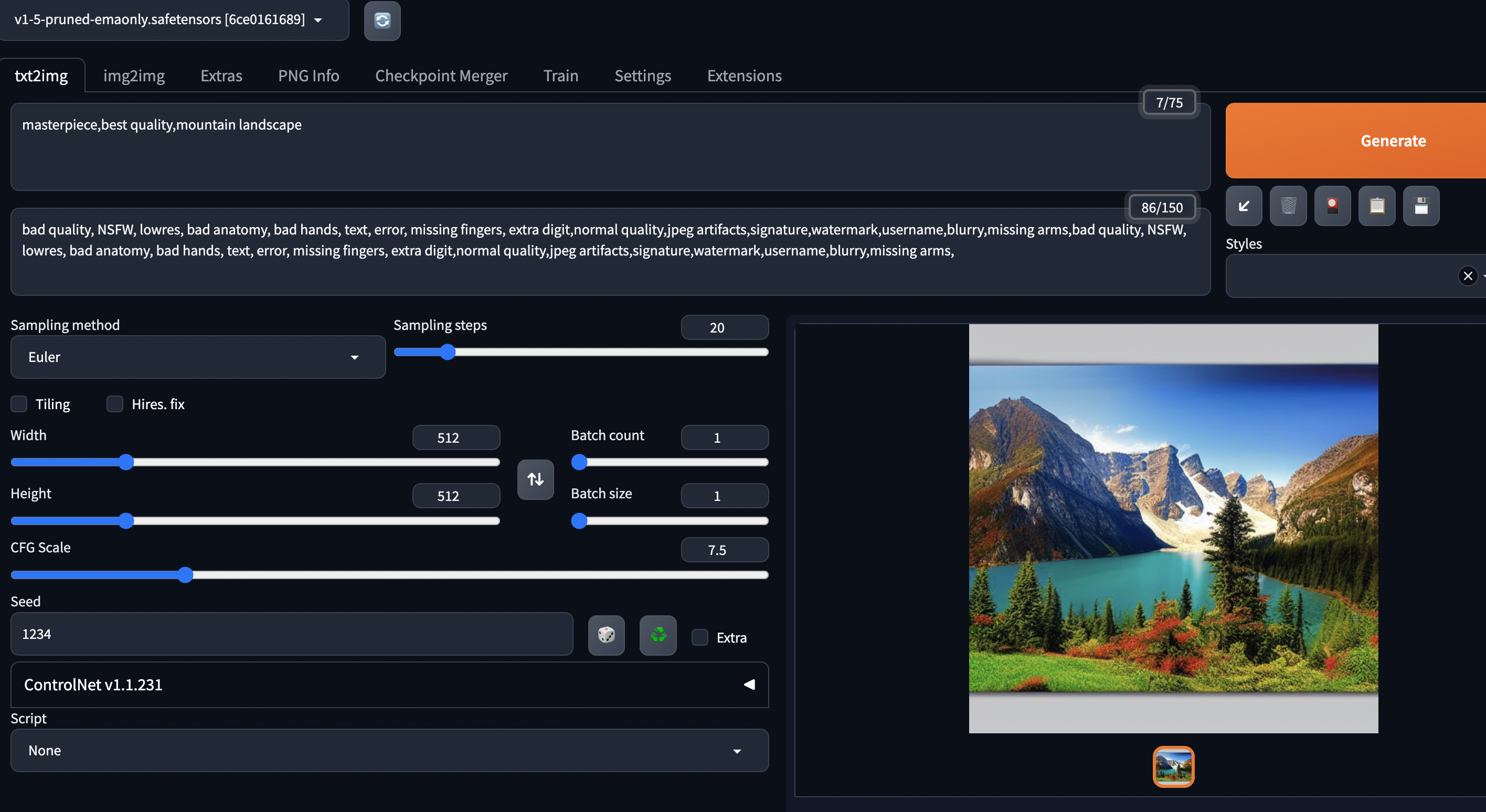Click the trash icon to clear prompt

(1288, 206)
